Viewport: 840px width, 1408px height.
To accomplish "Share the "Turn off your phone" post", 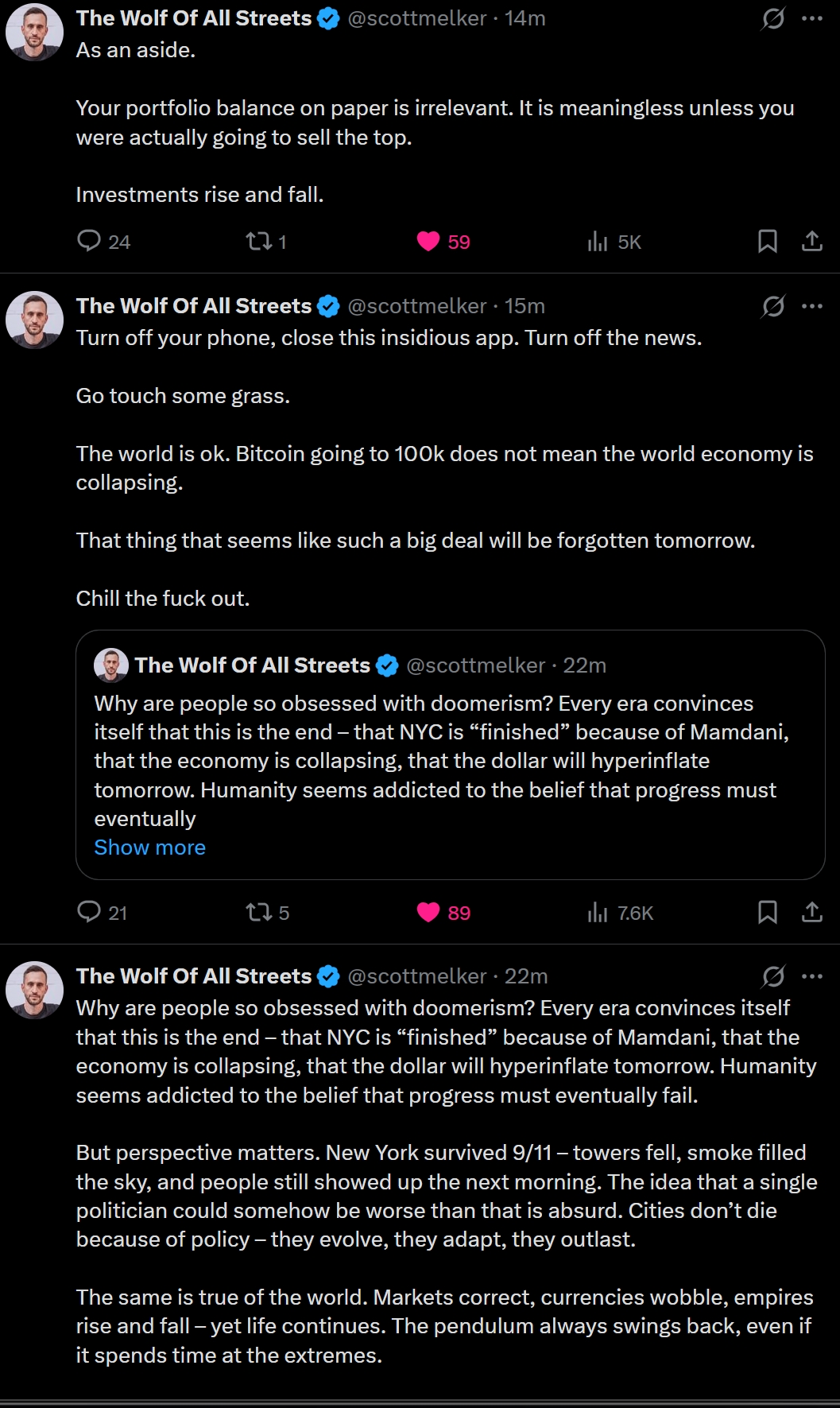I will [x=811, y=912].
